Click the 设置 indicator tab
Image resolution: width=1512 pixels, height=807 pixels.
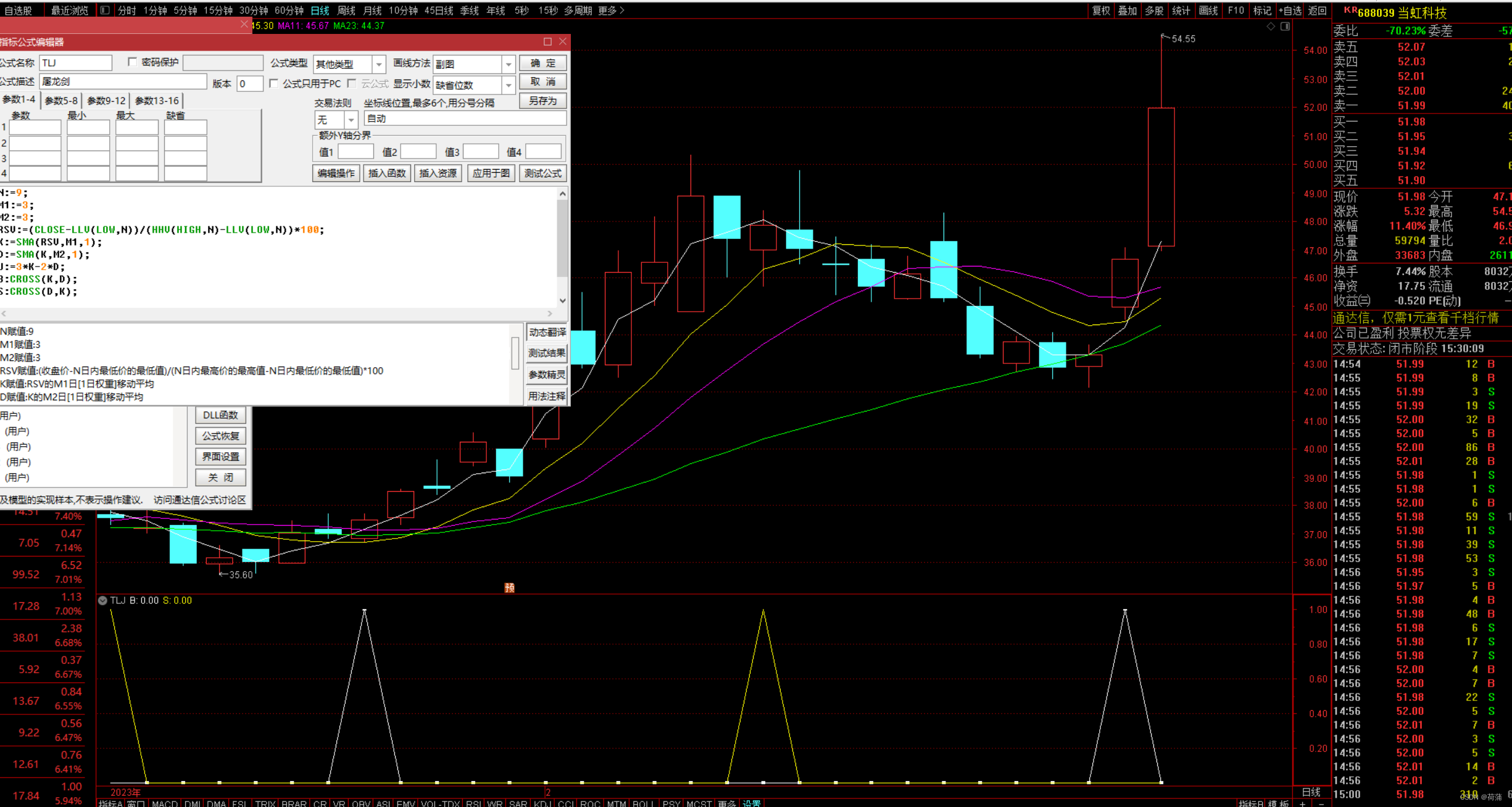pos(752,803)
